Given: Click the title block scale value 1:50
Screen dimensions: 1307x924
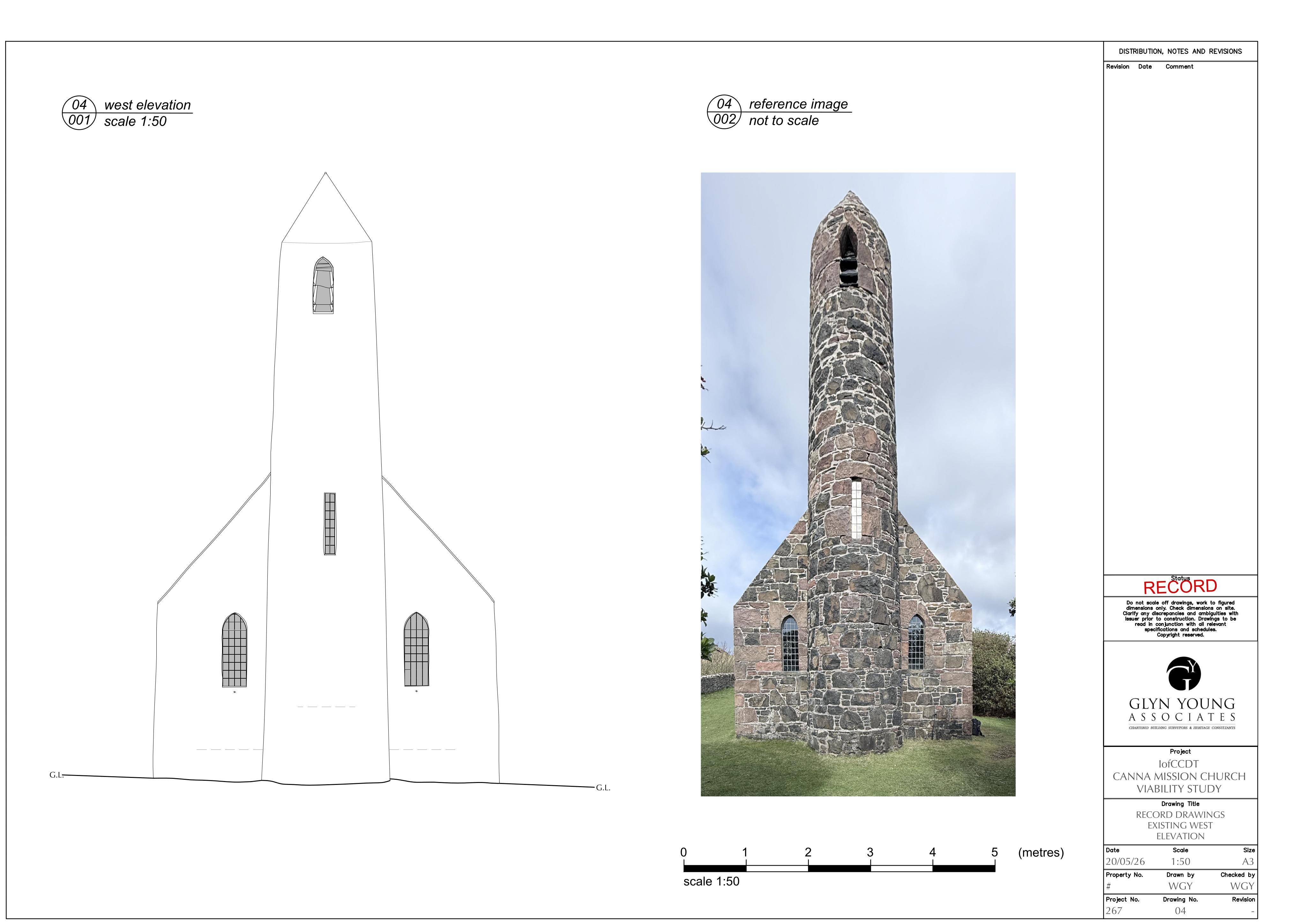Looking at the screenshot, I should pyautogui.click(x=1180, y=861).
